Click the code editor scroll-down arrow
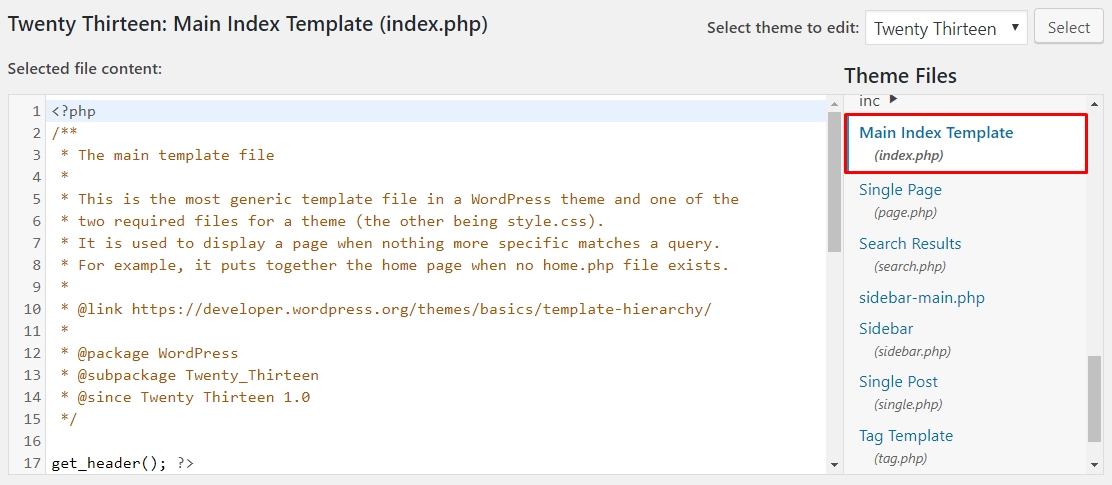1112x485 pixels. 834,464
